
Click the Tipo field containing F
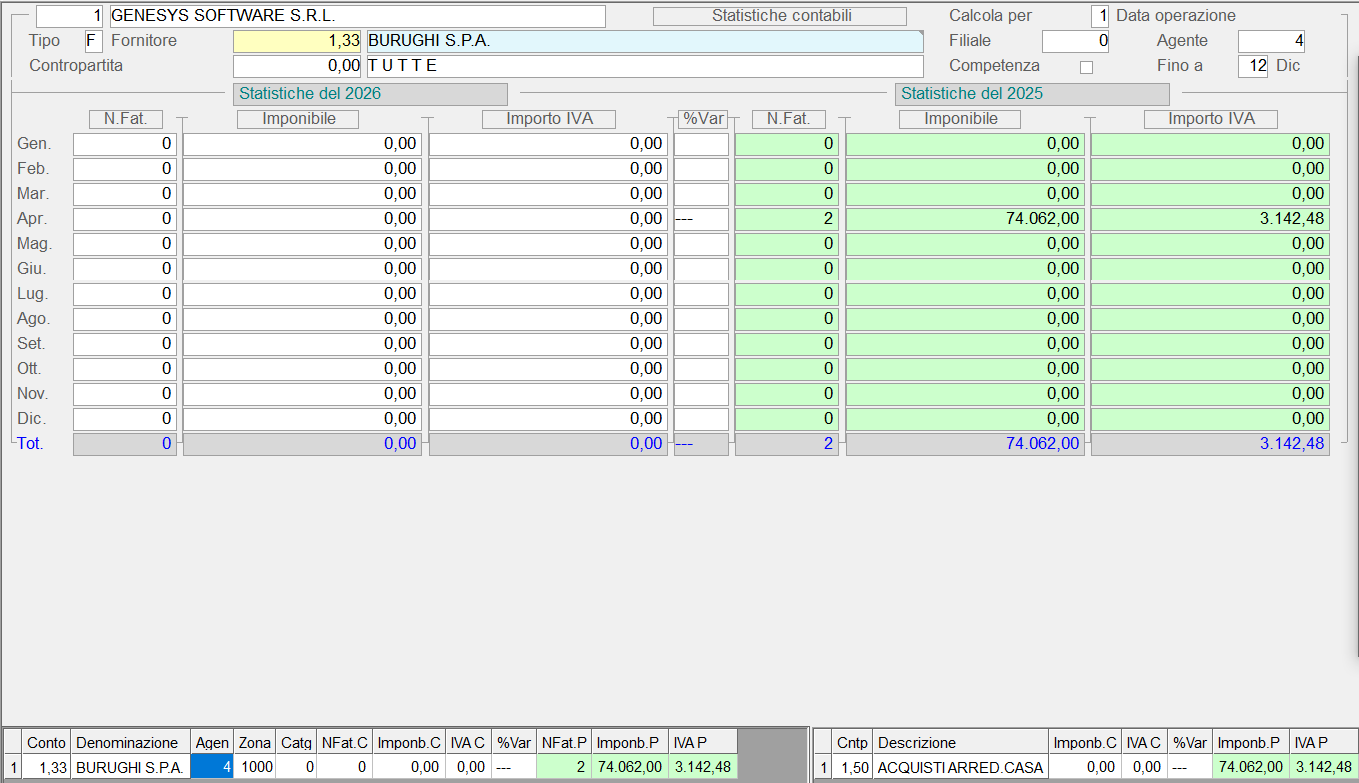click(93, 41)
